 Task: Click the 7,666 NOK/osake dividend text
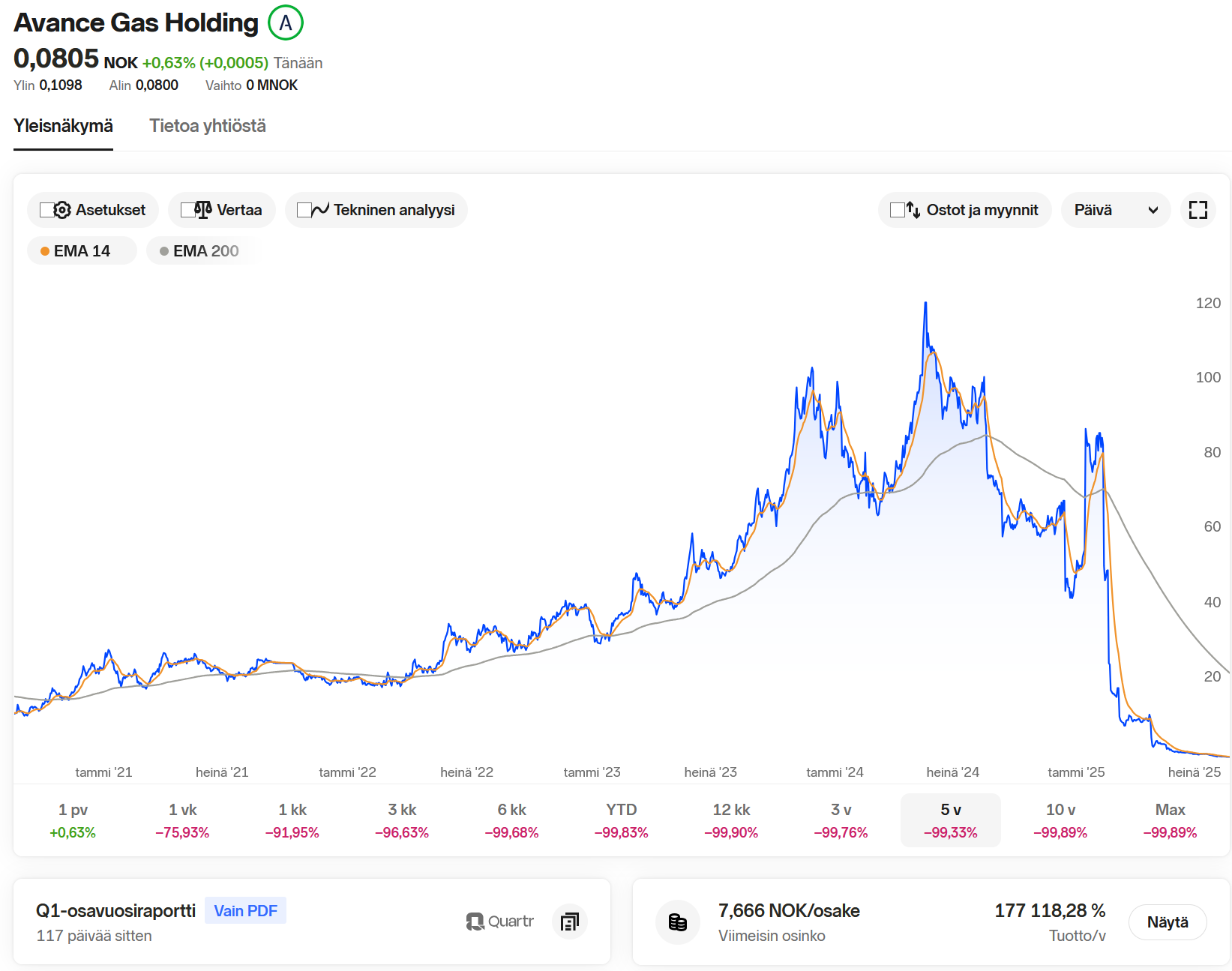(x=789, y=910)
